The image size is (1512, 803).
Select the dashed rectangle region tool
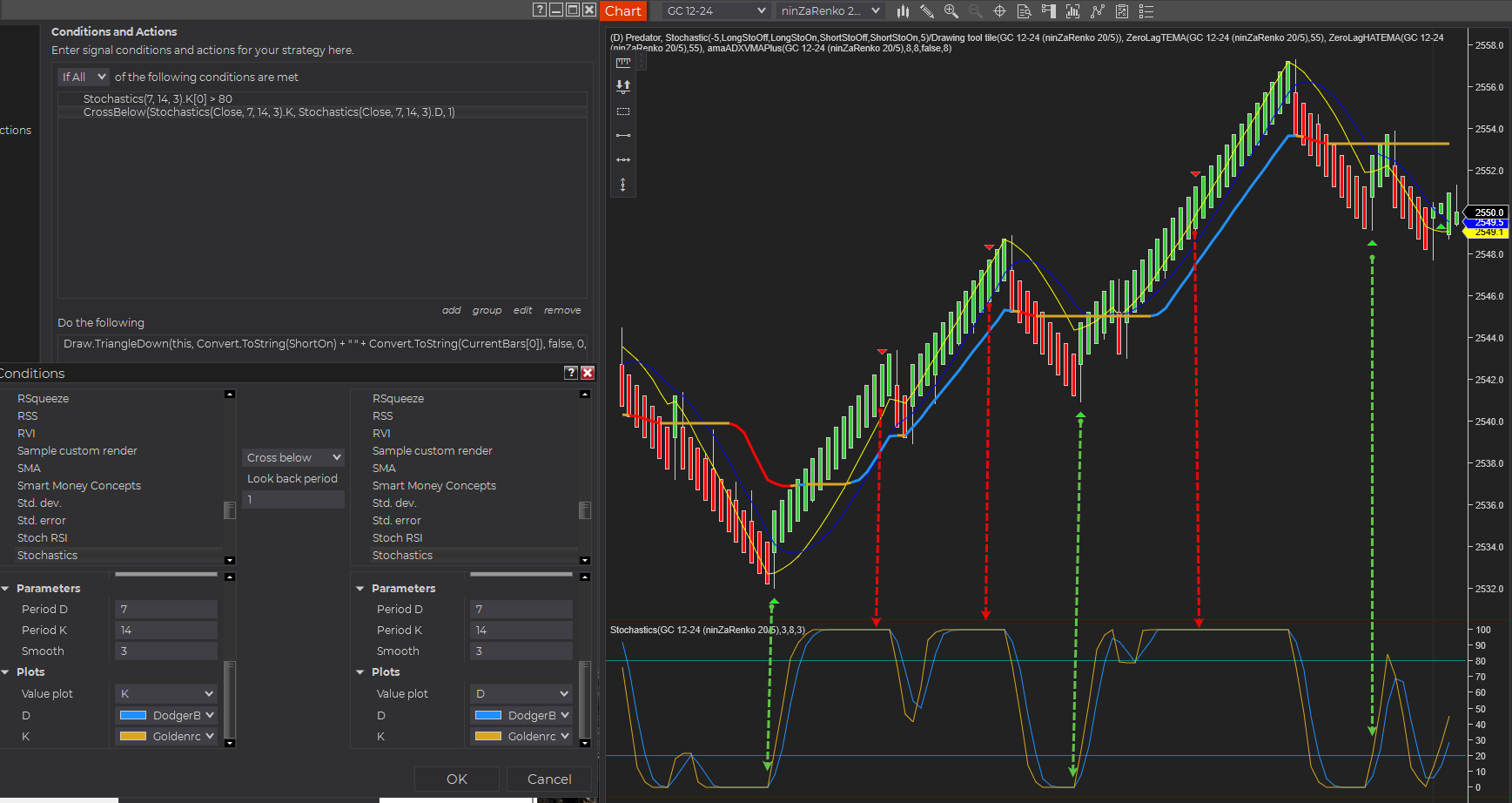point(622,111)
